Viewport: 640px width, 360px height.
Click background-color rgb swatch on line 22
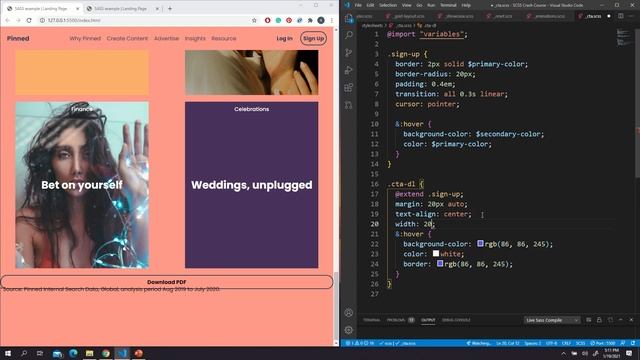pyautogui.click(x=480, y=244)
